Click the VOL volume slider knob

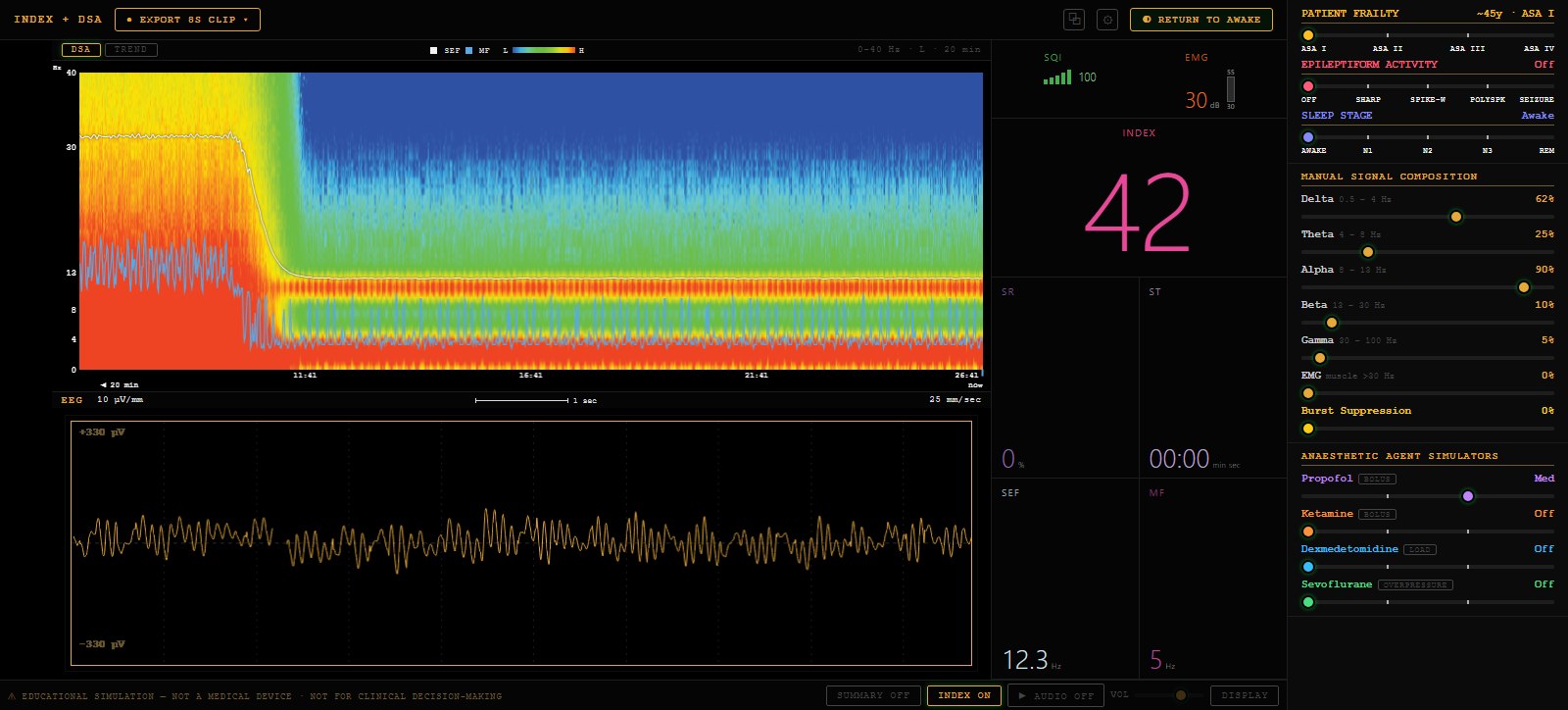click(1181, 695)
